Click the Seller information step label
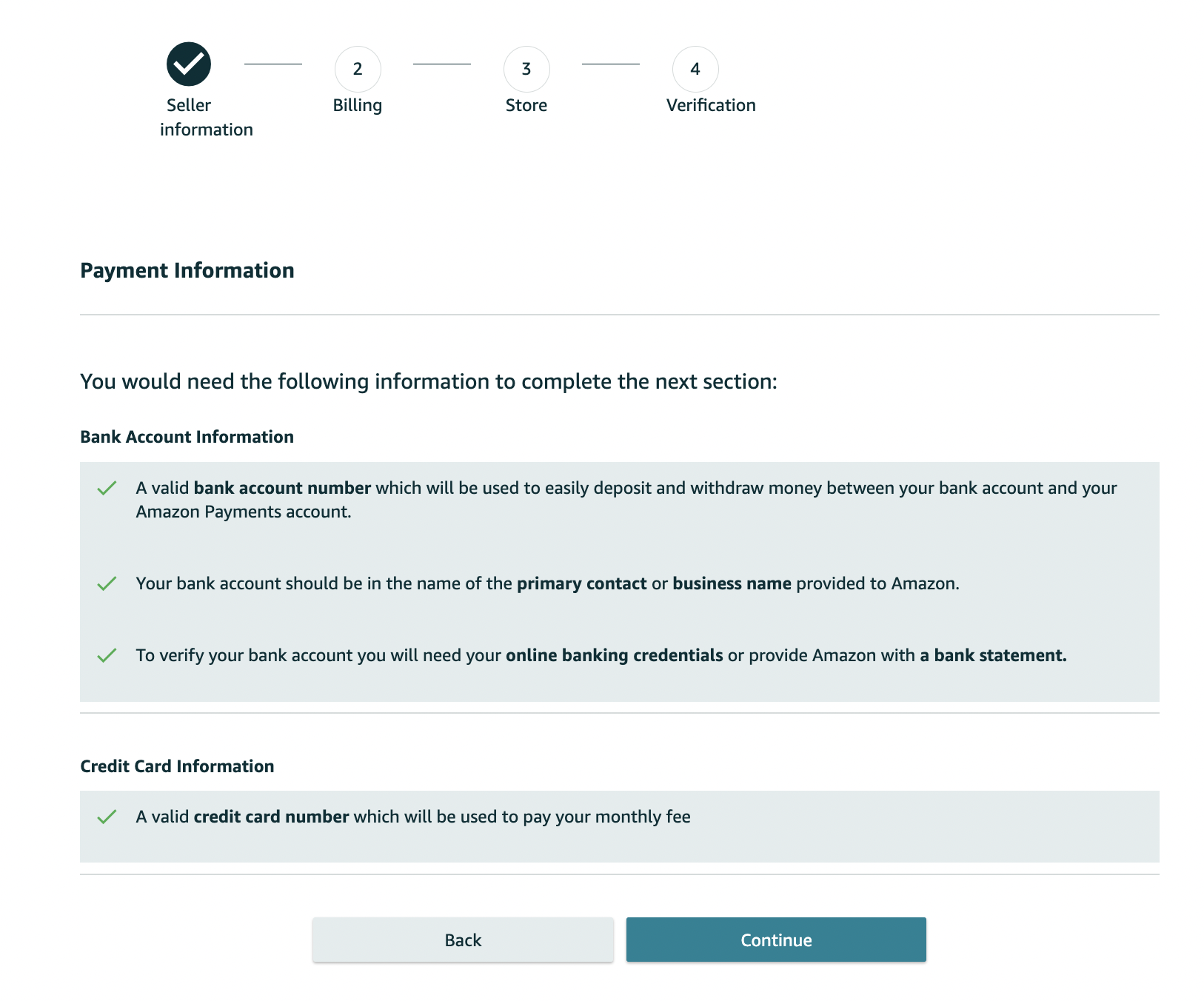 pos(206,117)
